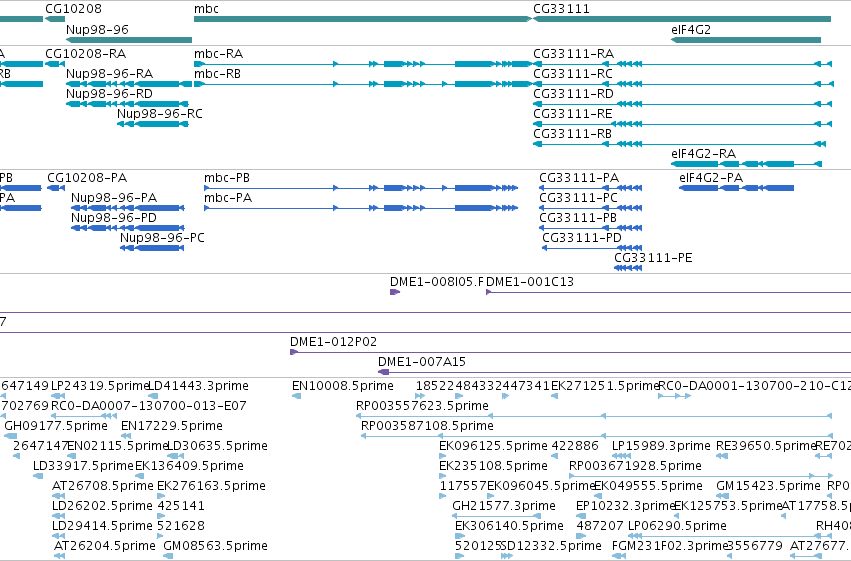Click the CG10208 gene label
The image size is (851, 561).
[x=73, y=9]
